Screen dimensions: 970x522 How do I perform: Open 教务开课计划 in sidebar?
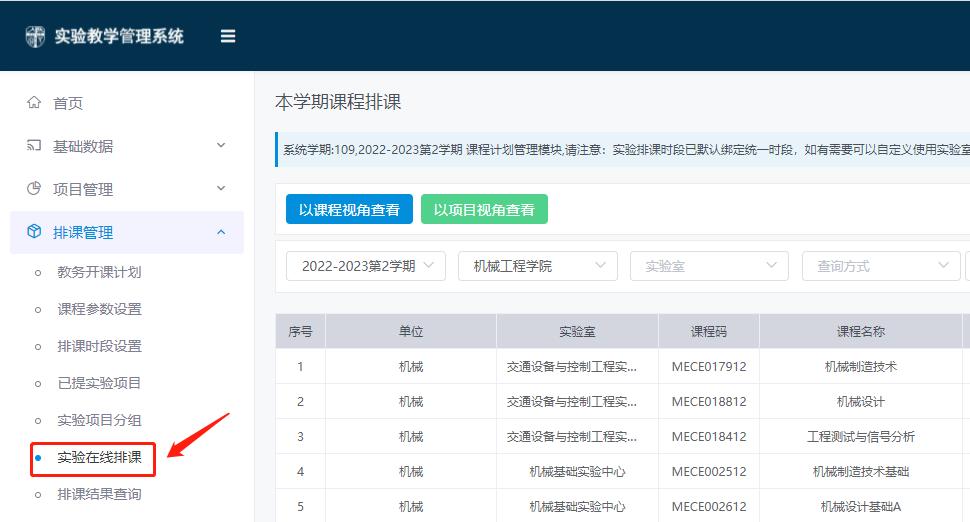[99, 272]
